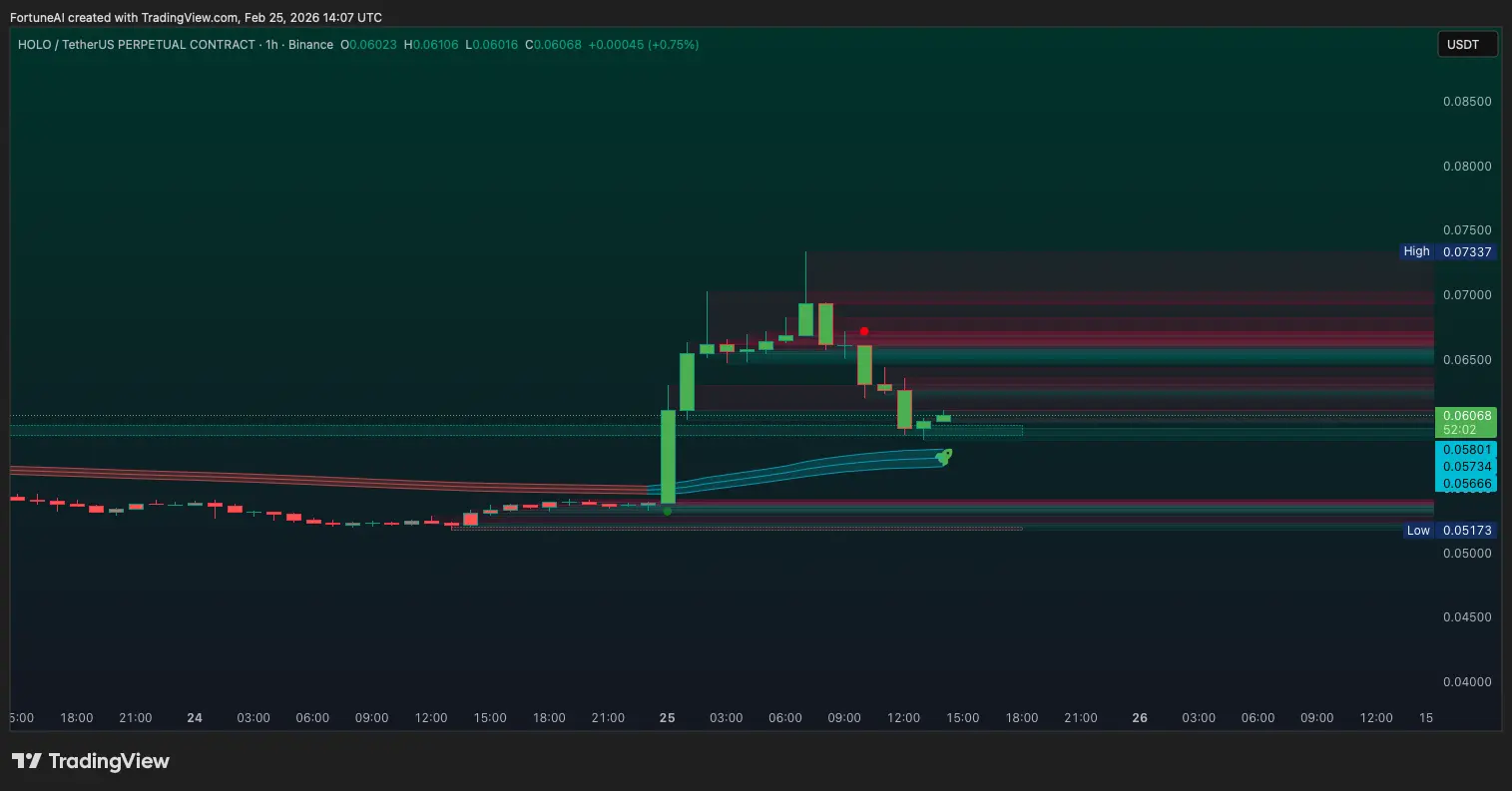The image size is (1512, 791).
Task: Click the low value L0.06016
Action: click(492, 45)
